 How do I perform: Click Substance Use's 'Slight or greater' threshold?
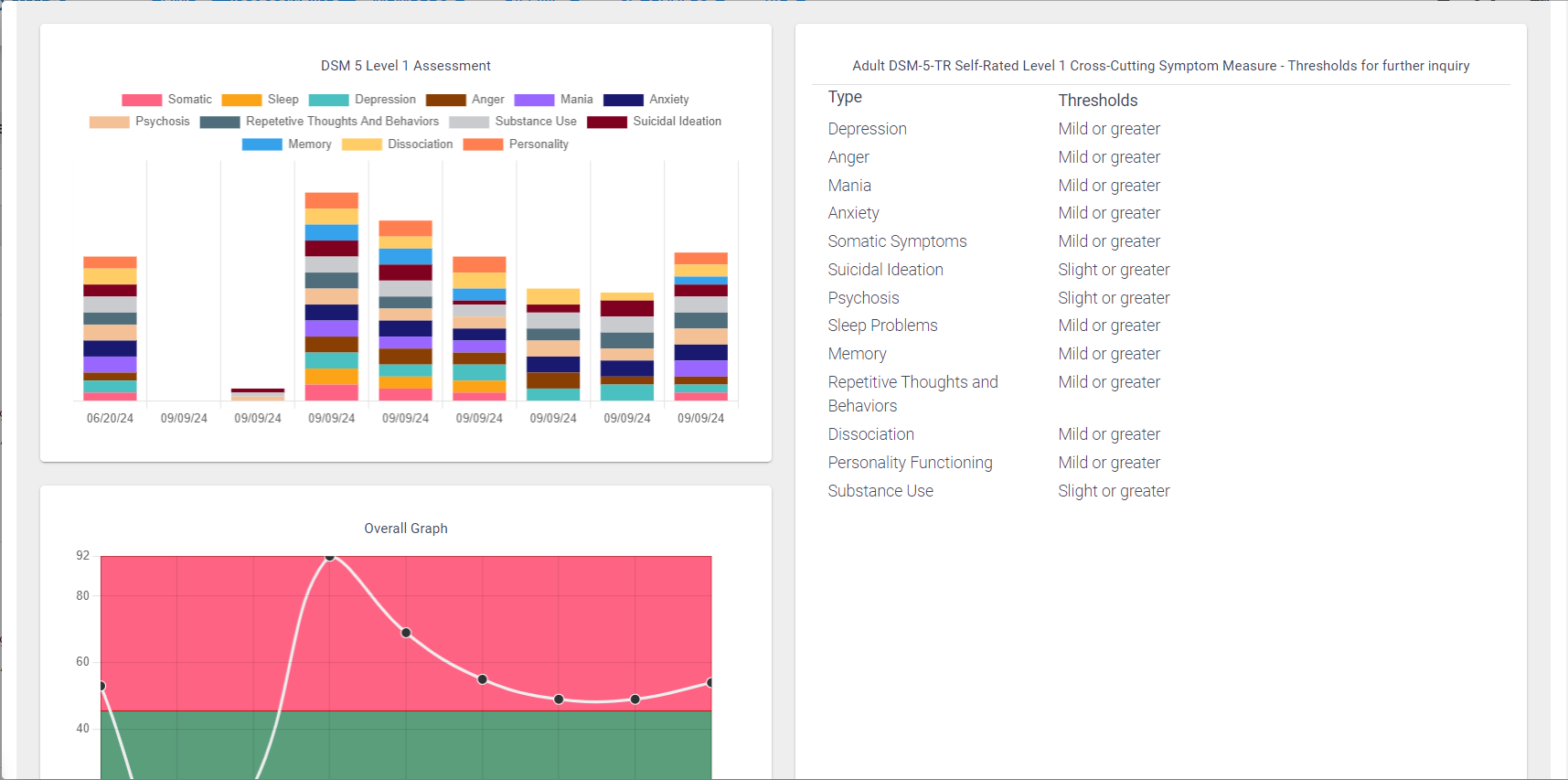1114,491
